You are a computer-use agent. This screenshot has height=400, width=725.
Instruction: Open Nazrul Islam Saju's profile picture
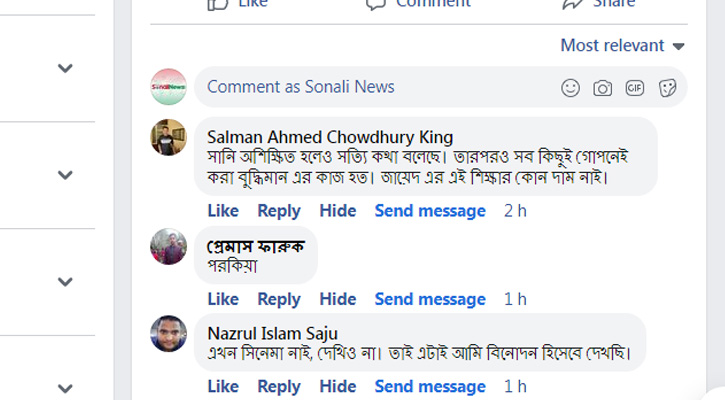(168, 333)
